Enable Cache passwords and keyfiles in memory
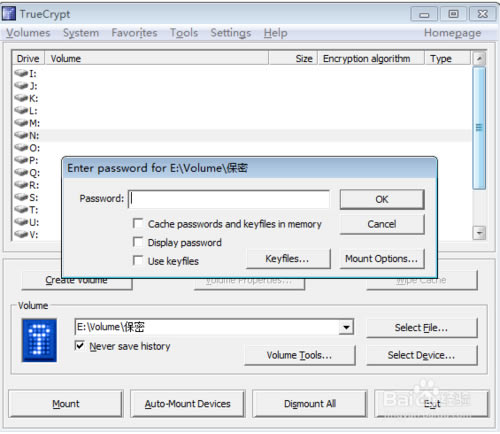Viewport: 500px width, 434px height. click(x=138, y=223)
